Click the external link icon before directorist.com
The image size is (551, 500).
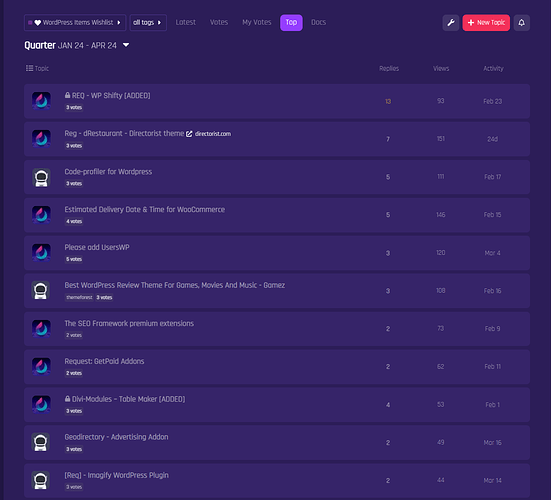coord(189,134)
